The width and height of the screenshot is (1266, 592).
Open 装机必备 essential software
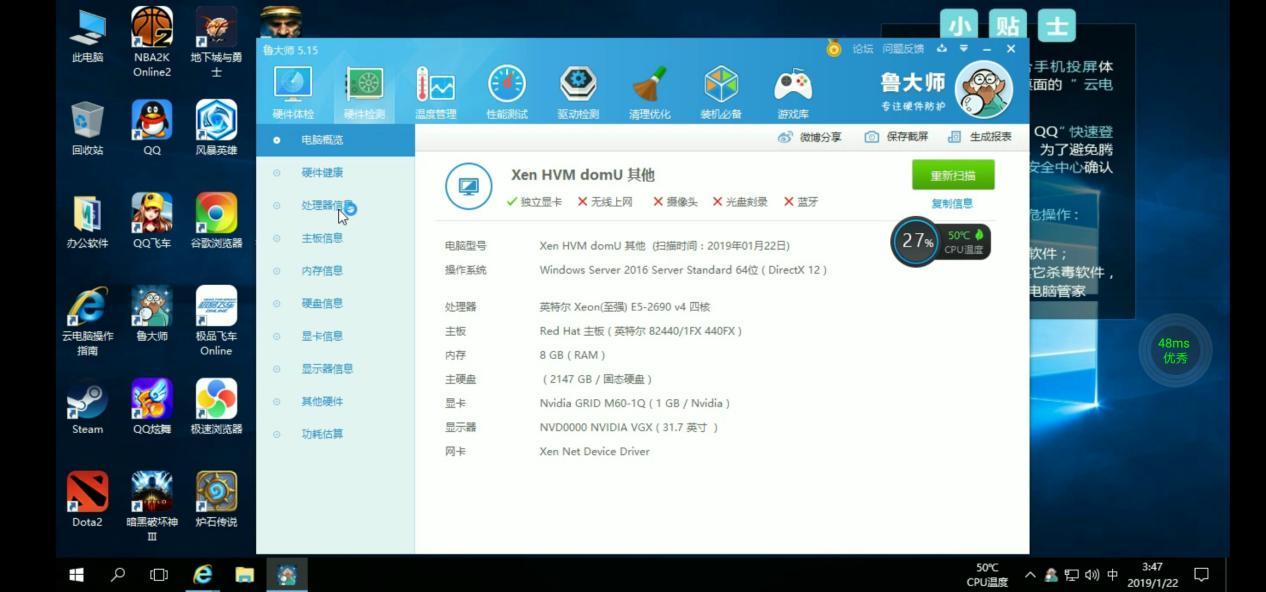tap(722, 90)
